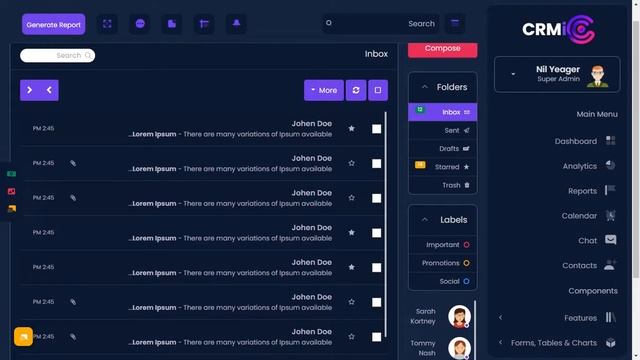Click the Forms, Tables & Charts cube icon
The height and width of the screenshot is (360, 640).
click(x=611, y=342)
